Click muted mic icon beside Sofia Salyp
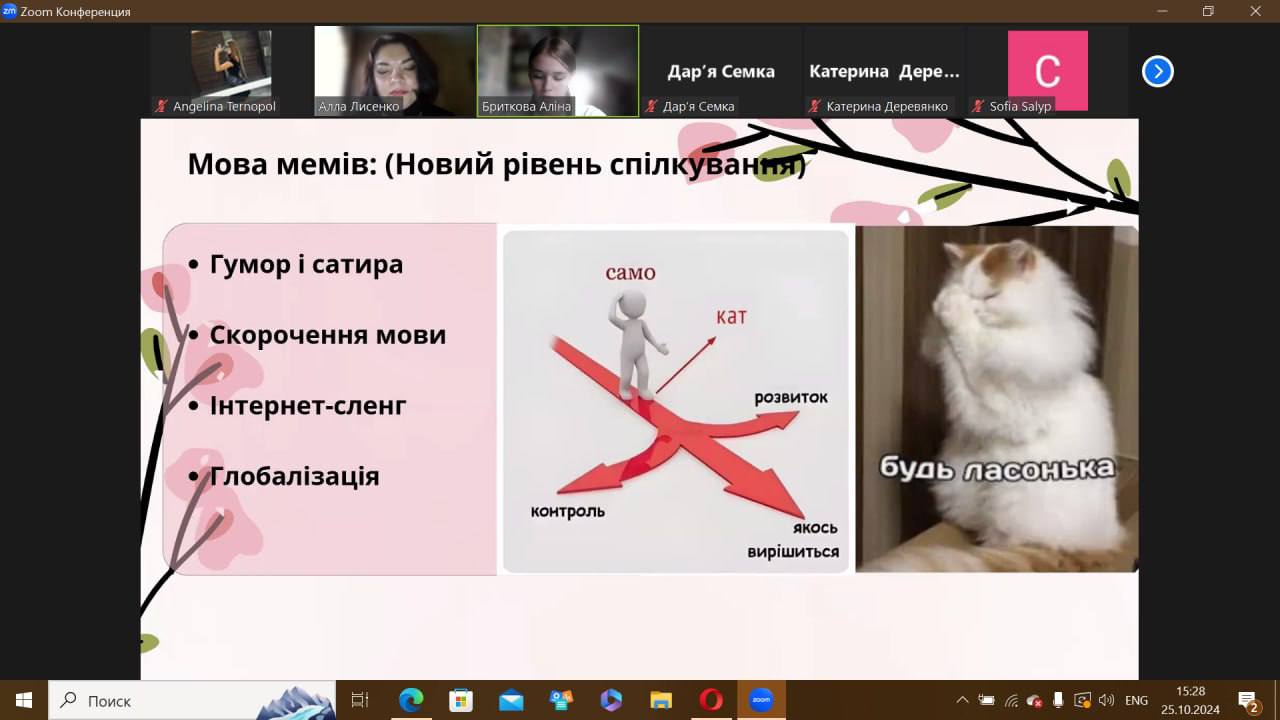This screenshot has height=720, width=1280. pos(977,106)
